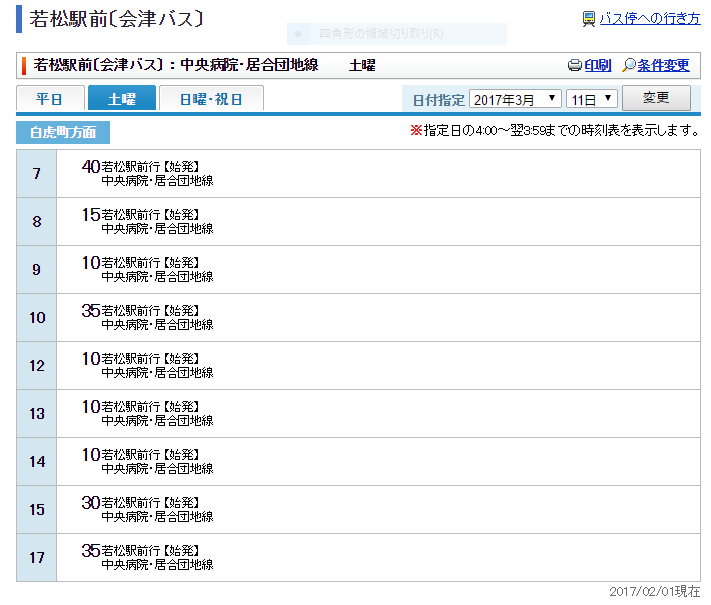Click the 17 o'clock hour cell
The image size is (711, 605).
(x=37, y=558)
